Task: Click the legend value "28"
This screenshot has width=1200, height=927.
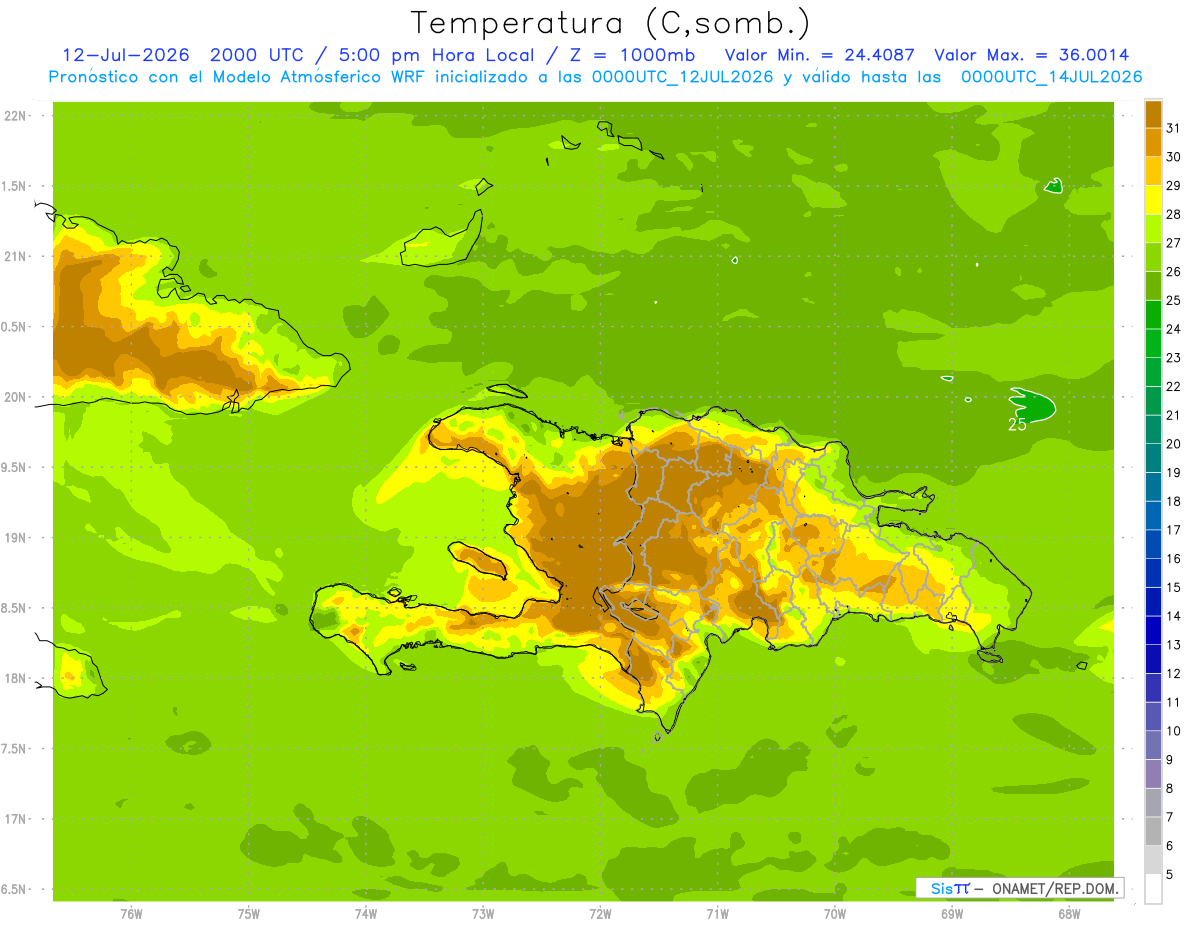Action: [1174, 214]
